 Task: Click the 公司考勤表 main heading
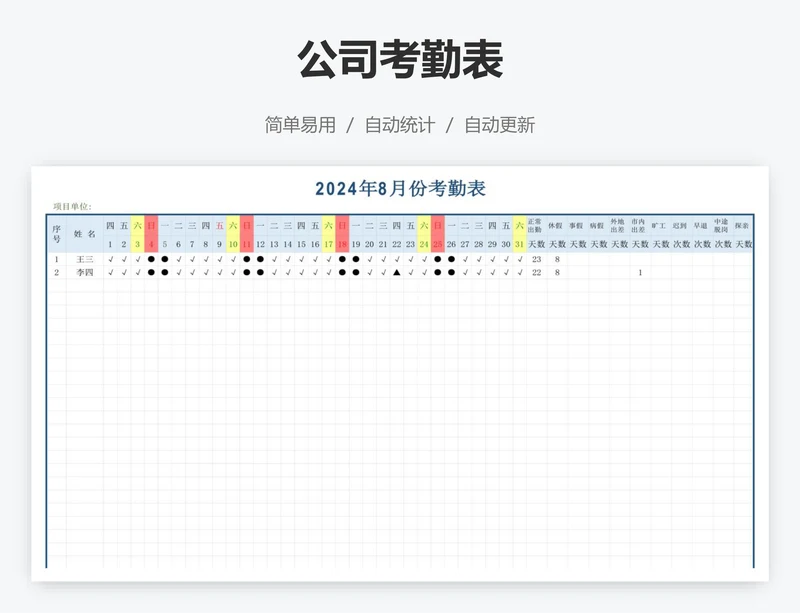point(400,60)
